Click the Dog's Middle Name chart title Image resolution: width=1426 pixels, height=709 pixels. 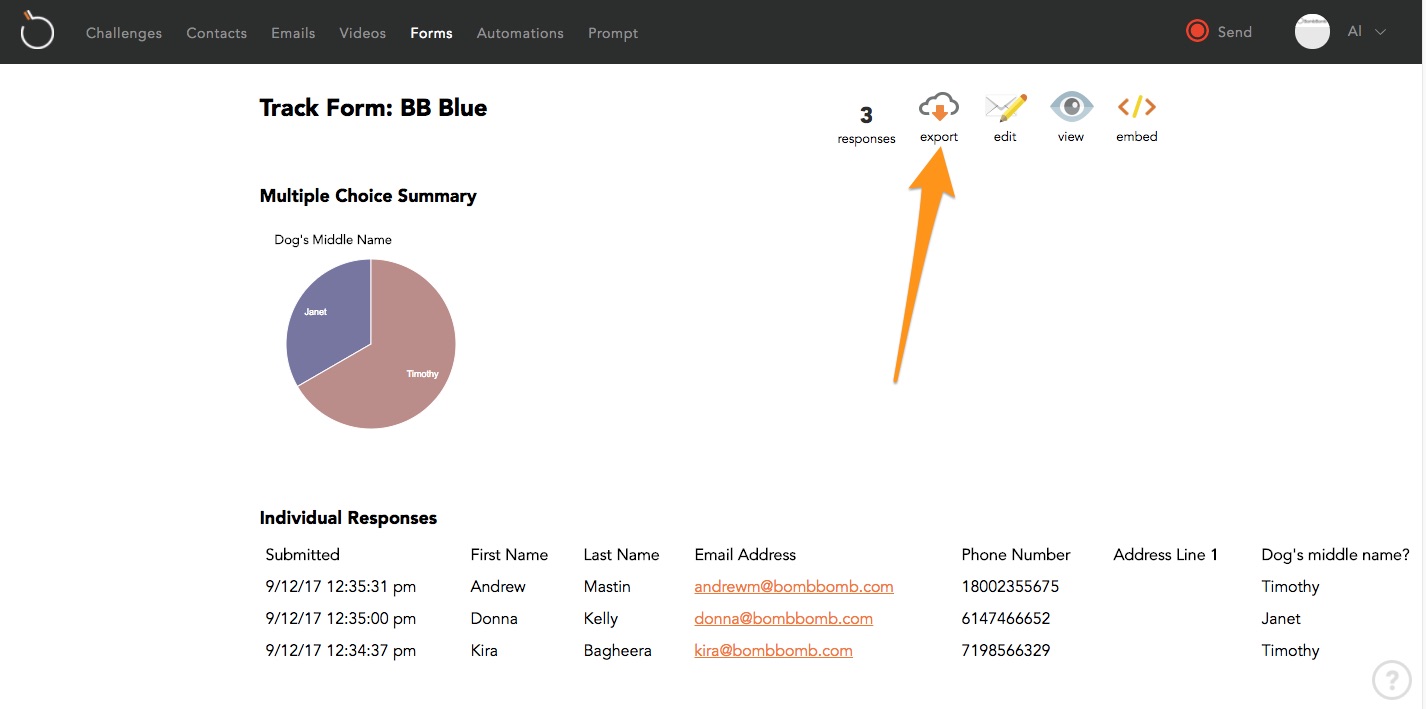pyautogui.click(x=333, y=240)
